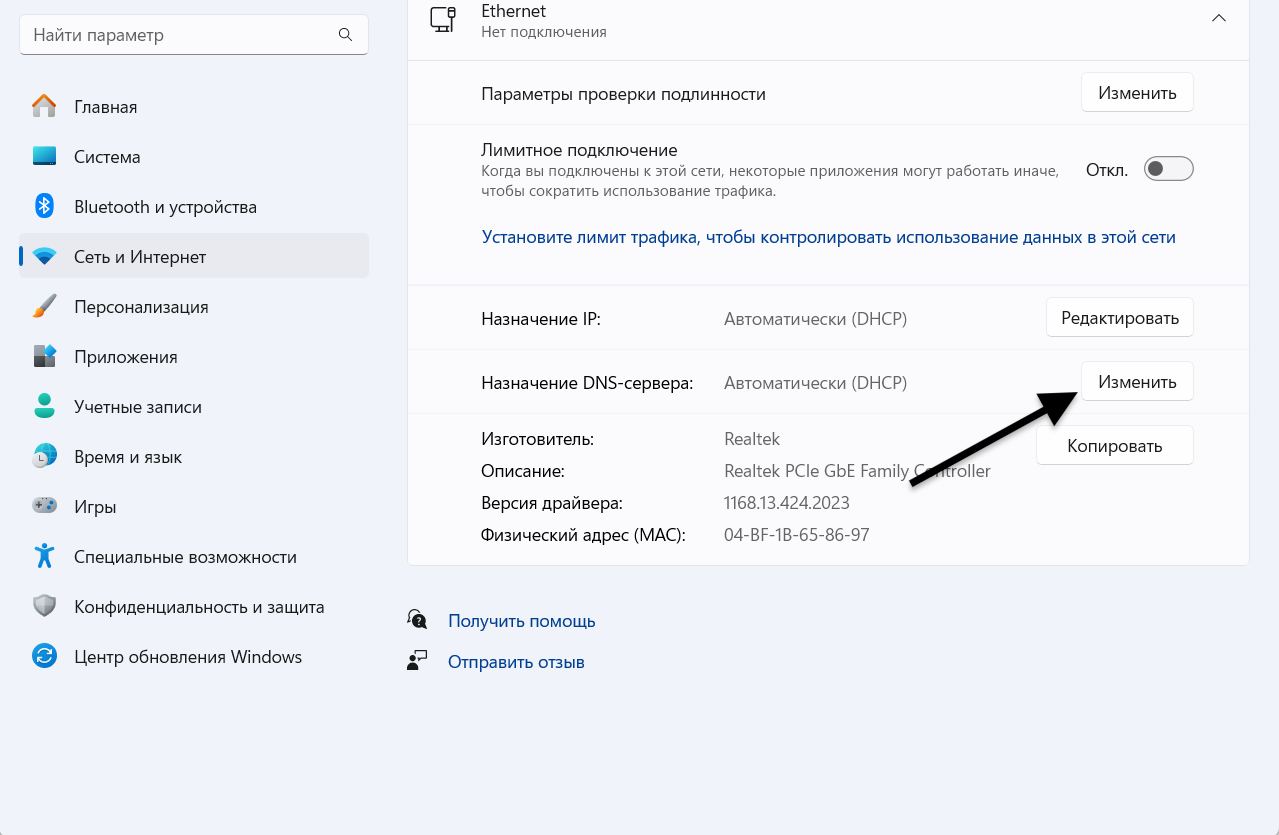Viewport: 1279px width, 835px height.
Task: Click the Home (Главная) house icon
Action: (x=44, y=106)
